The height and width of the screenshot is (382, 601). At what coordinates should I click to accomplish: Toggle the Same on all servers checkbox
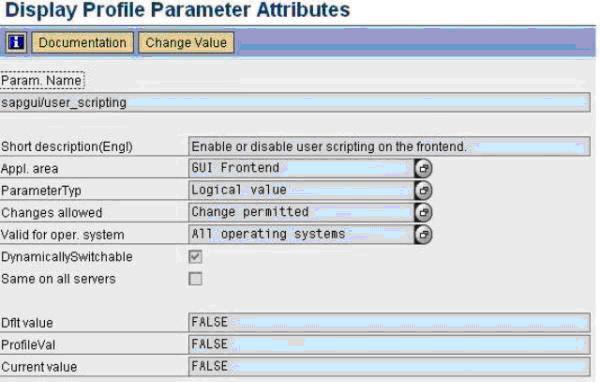195,279
